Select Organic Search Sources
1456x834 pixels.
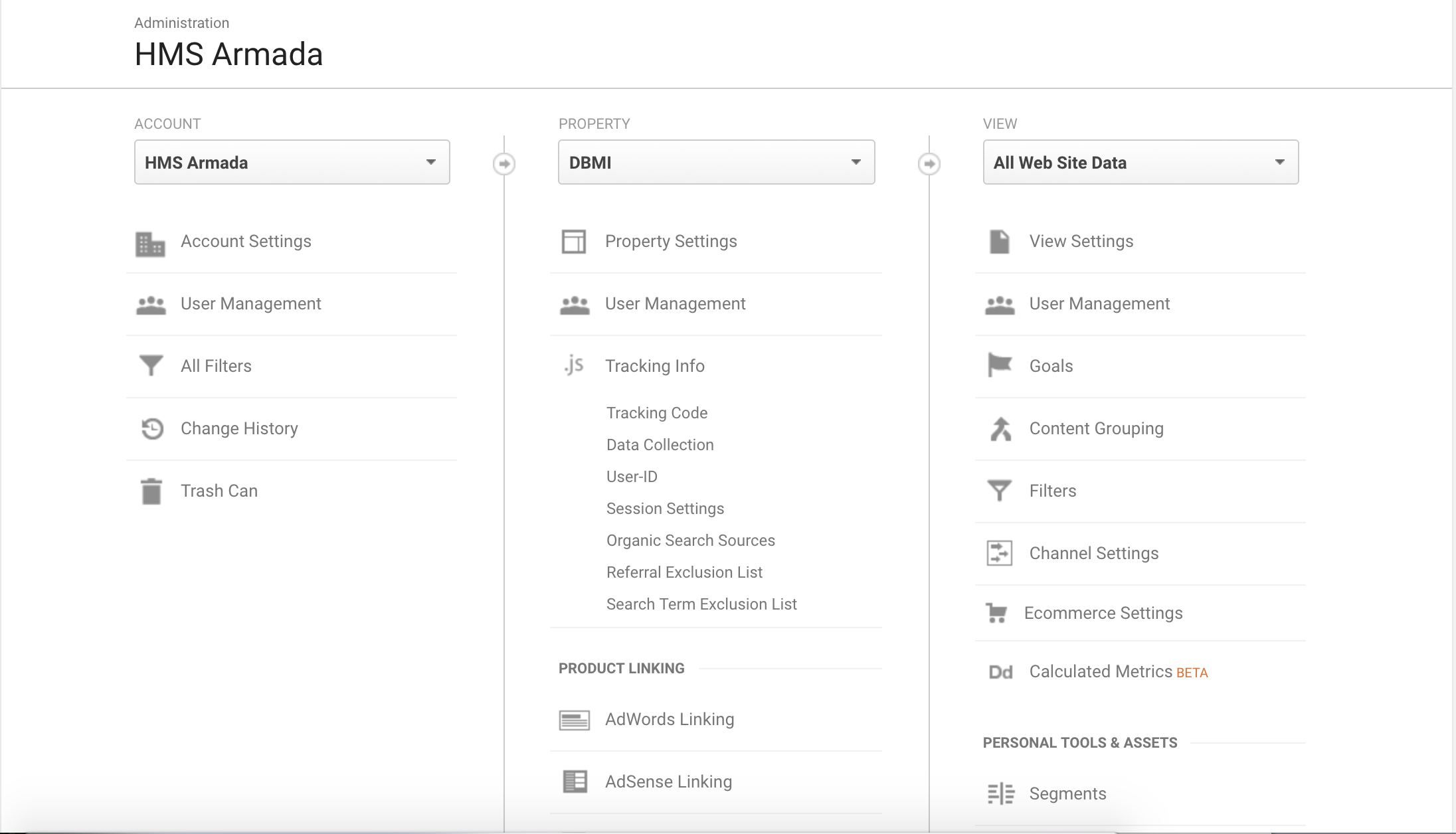691,541
